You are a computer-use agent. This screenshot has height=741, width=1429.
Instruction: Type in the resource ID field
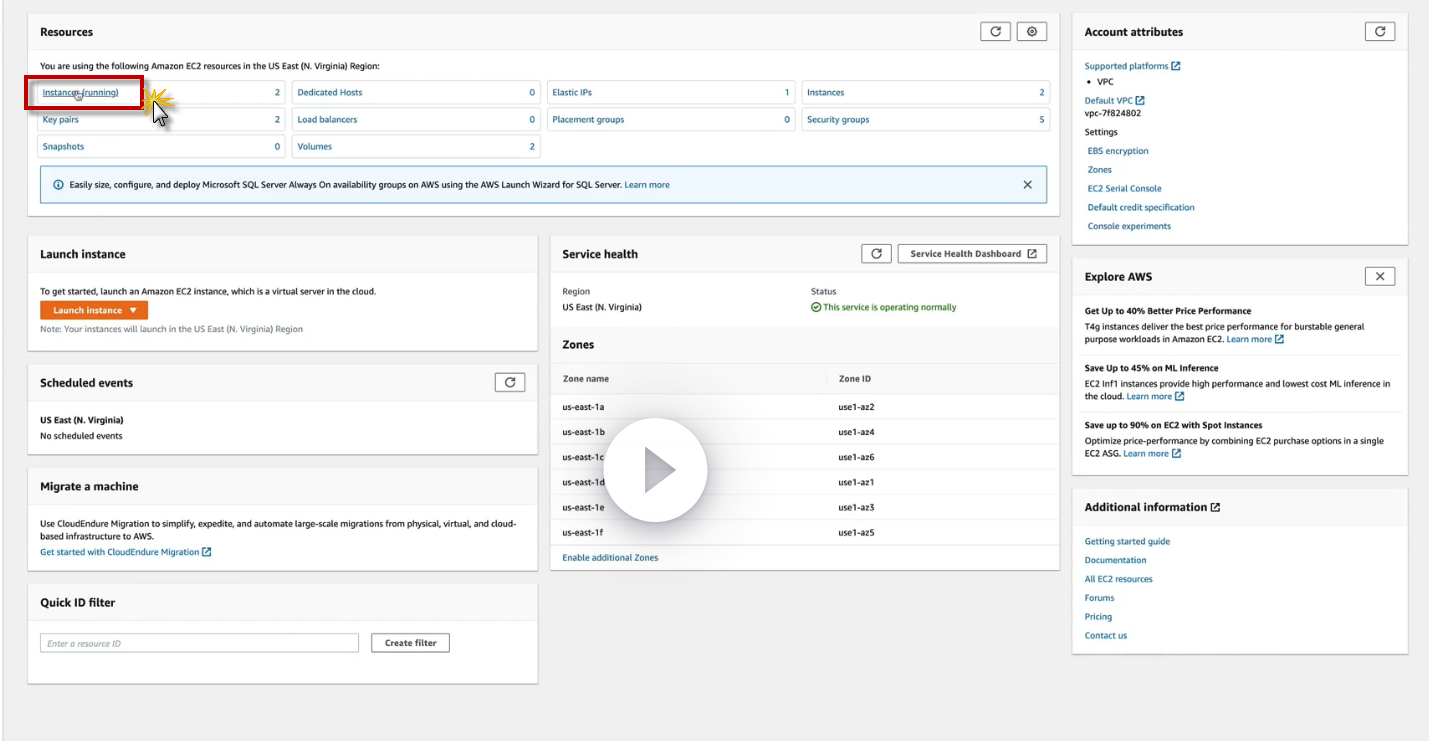pos(199,643)
